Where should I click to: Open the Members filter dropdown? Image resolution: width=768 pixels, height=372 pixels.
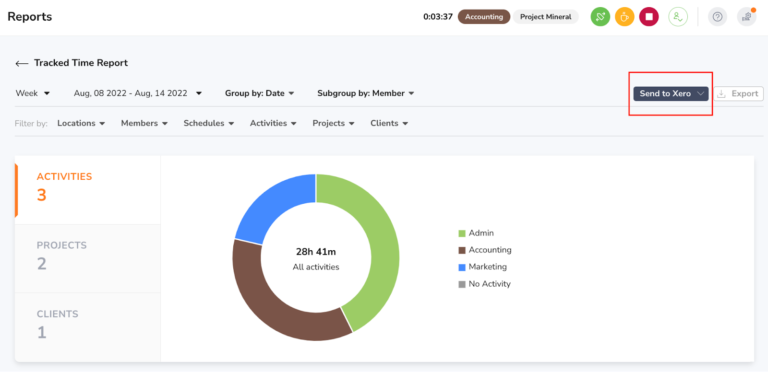[144, 123]
